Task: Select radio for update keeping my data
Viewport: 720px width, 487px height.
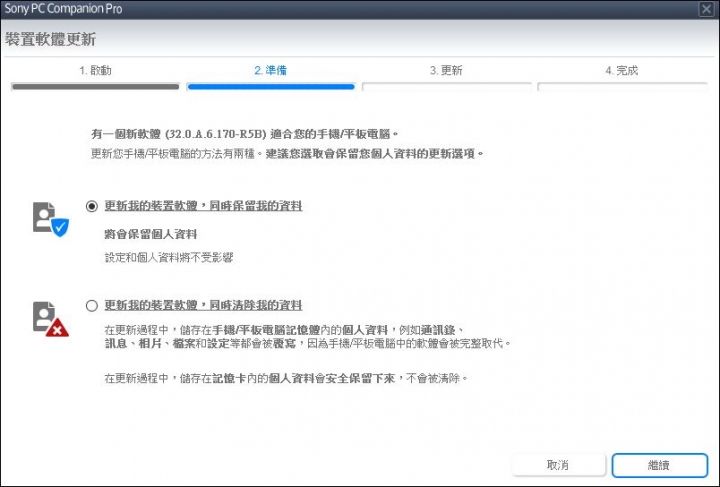Action: [92, 206]
